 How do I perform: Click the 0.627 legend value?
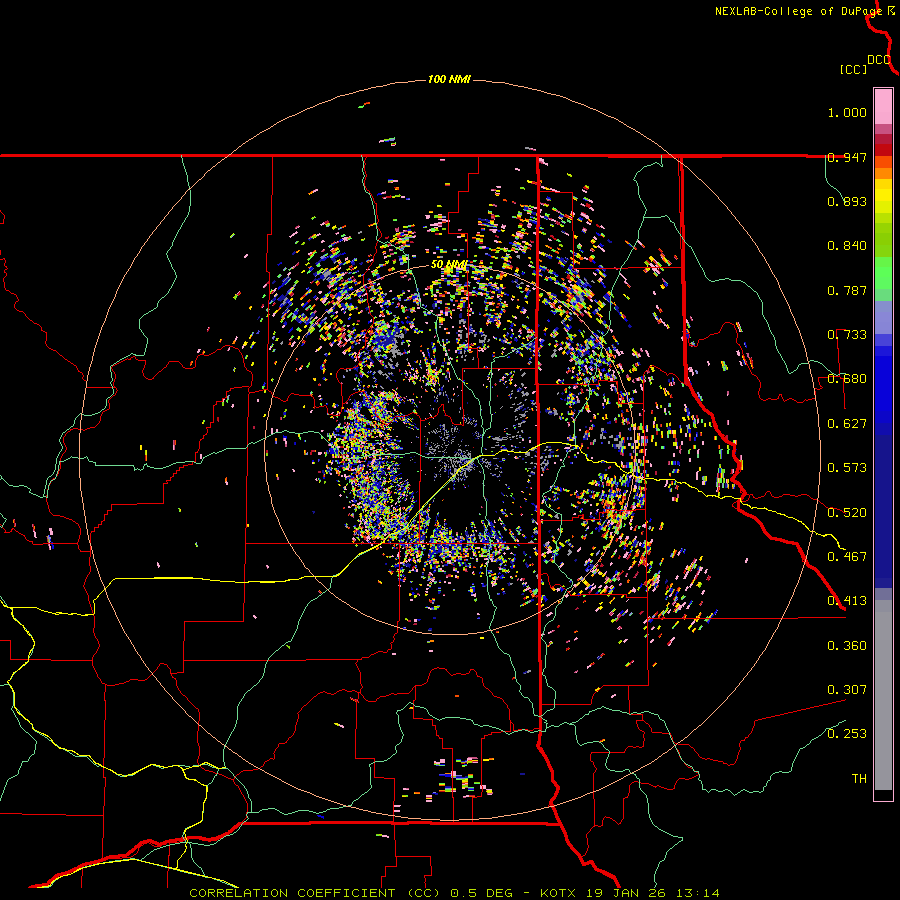point(847,424)
